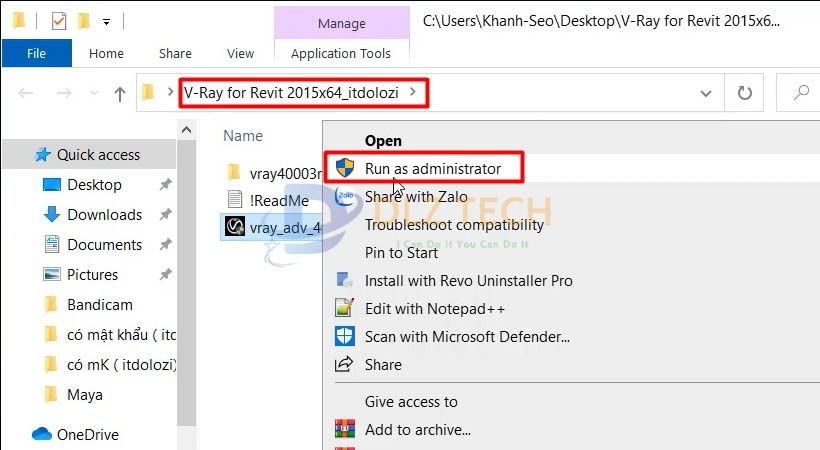Click the pin icon next to Pictures

pyautogui.click(x=166, y=274)
